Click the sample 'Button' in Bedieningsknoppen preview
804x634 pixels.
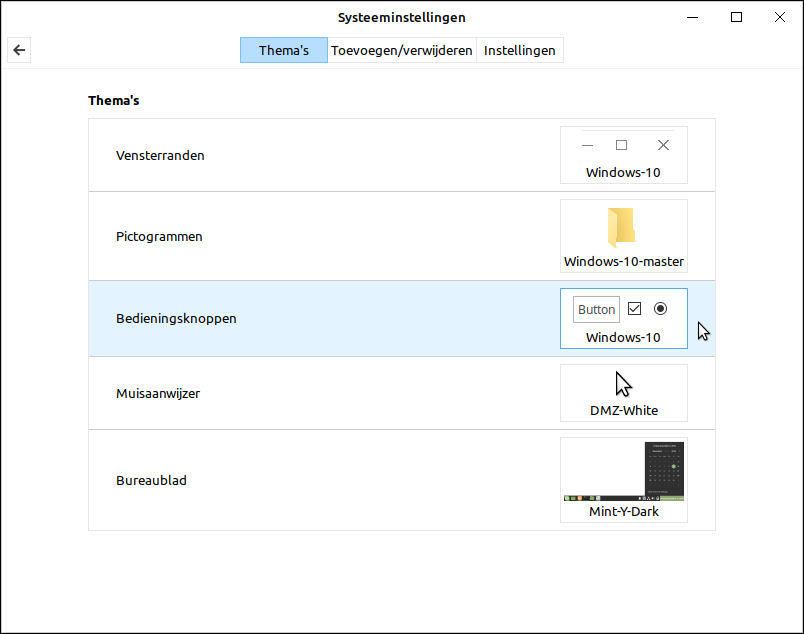(x=596, y=309)
